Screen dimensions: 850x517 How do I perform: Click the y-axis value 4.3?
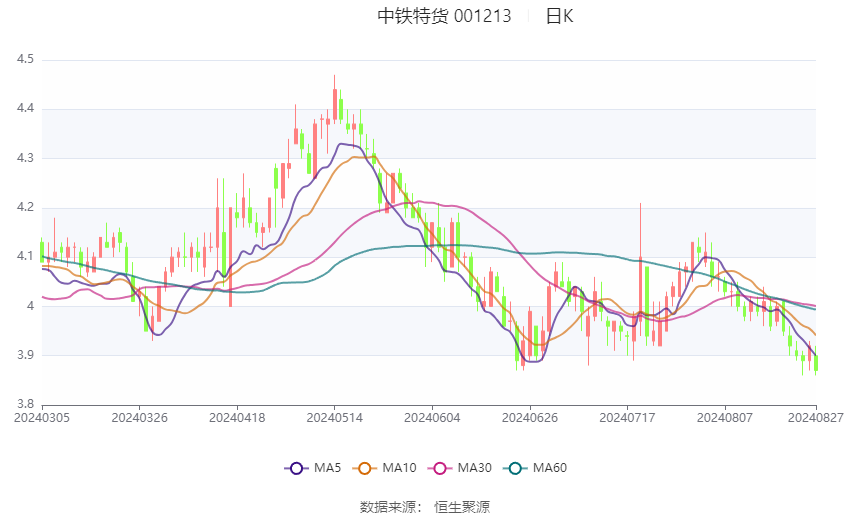[x=25, y=158]
